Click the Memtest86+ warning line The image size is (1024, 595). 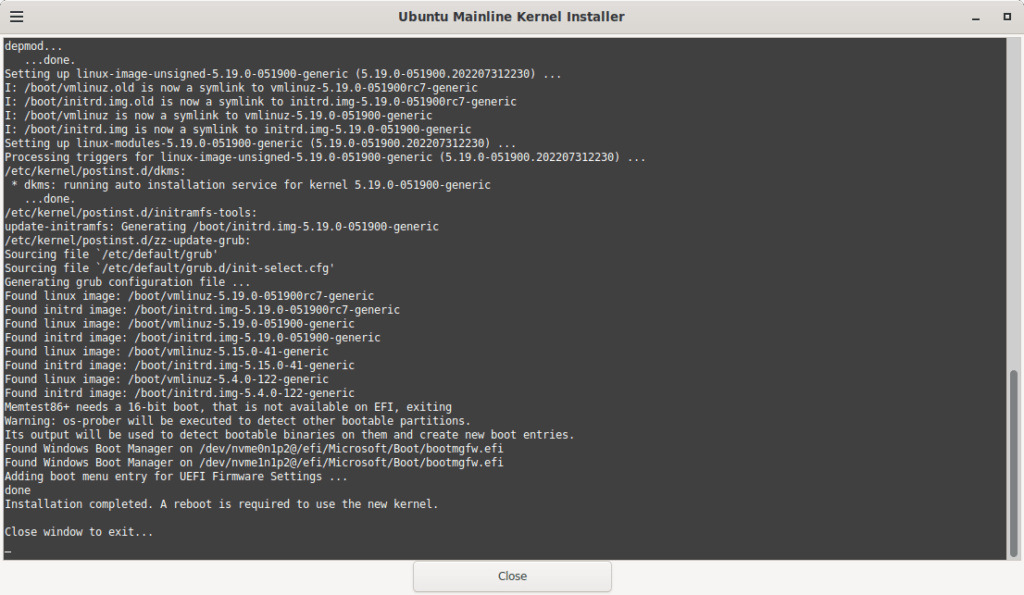[x=228, y=407]
